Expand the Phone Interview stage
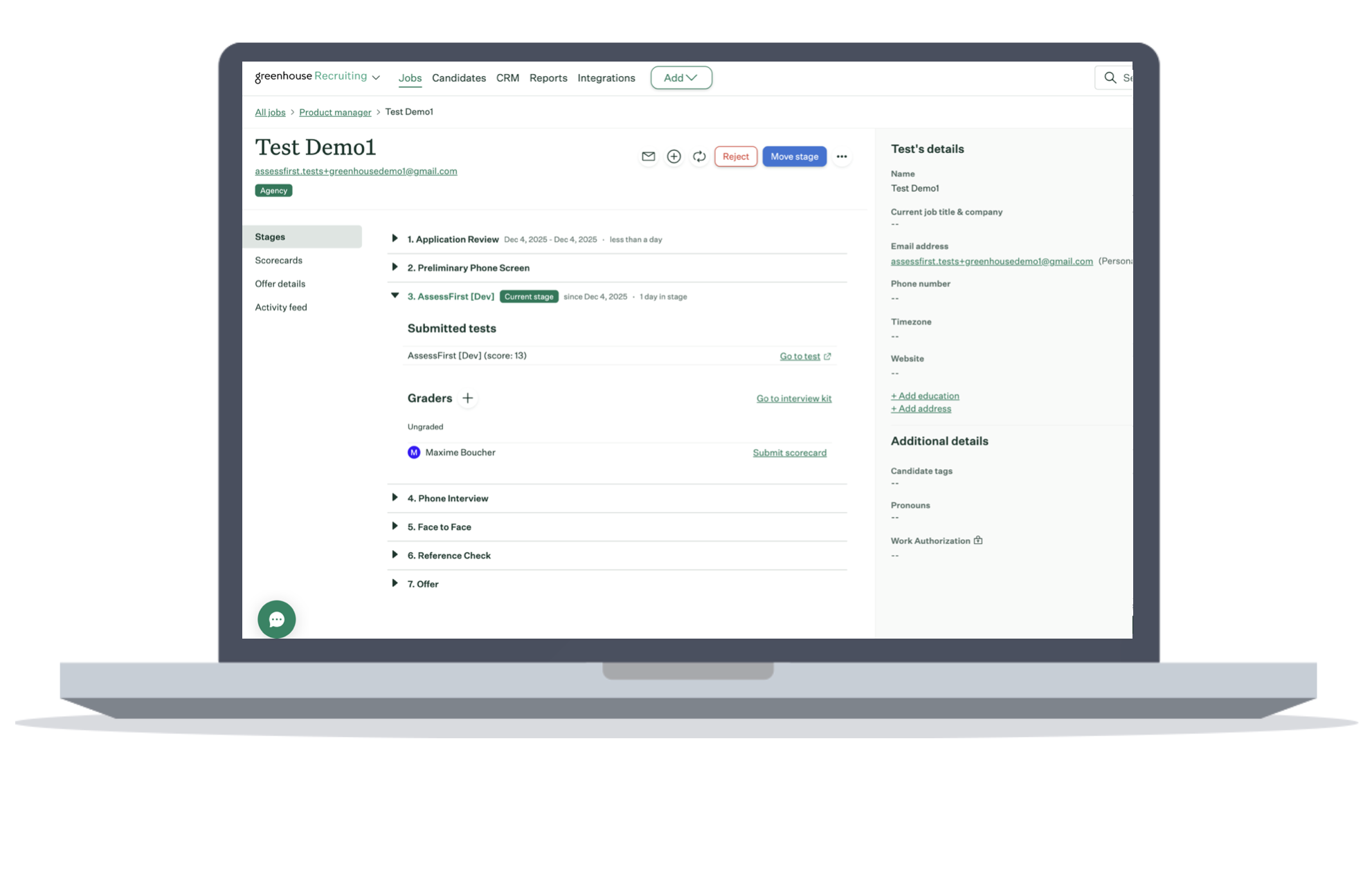The height and width of the screenshot is (887, 1372). [x=395, y=497]
